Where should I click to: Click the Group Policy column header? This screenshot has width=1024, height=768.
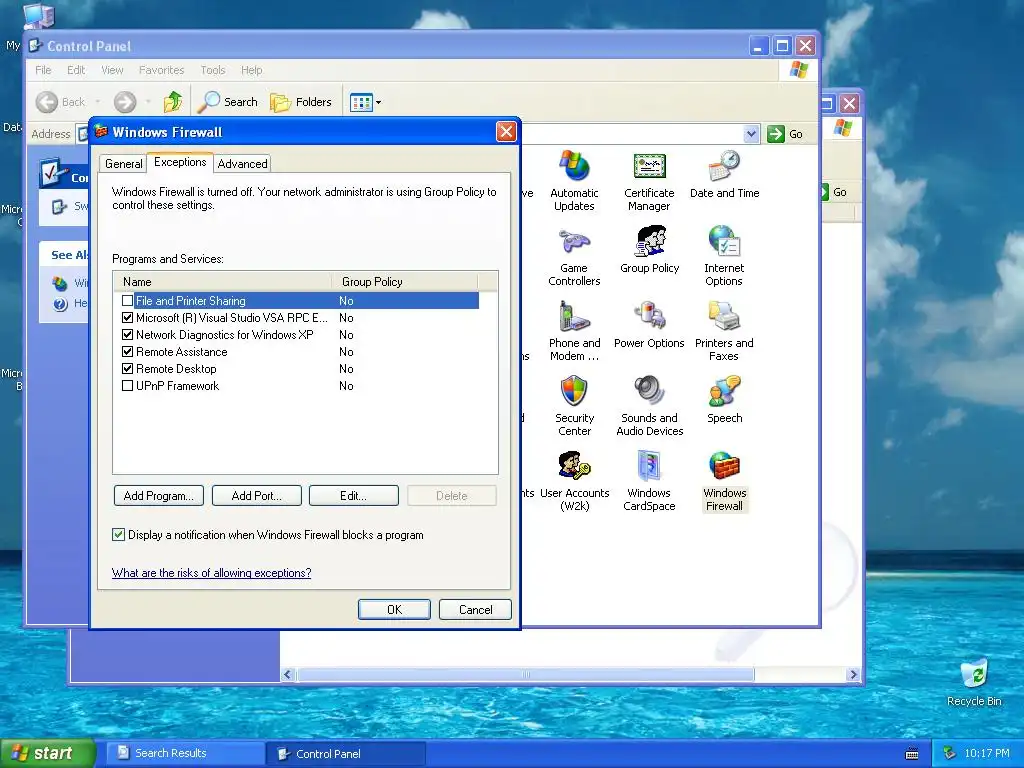405,281
